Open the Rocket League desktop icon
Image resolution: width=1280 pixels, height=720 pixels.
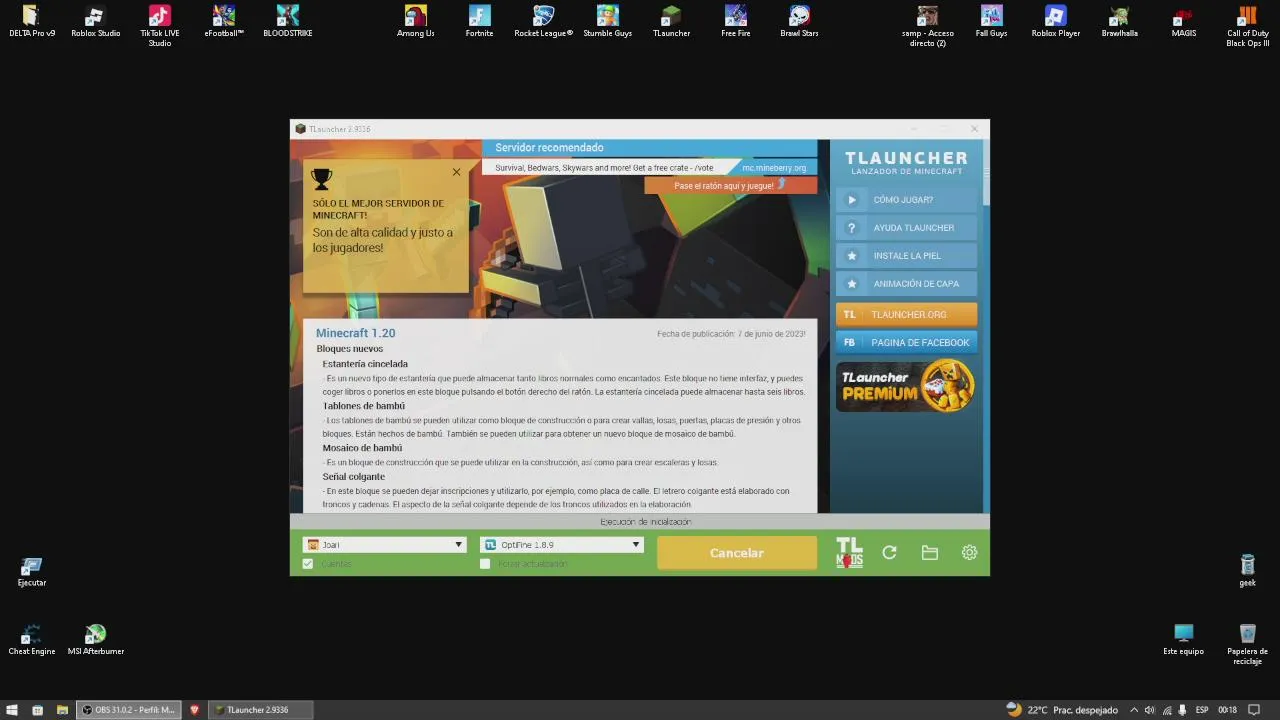tap(544, 22)
